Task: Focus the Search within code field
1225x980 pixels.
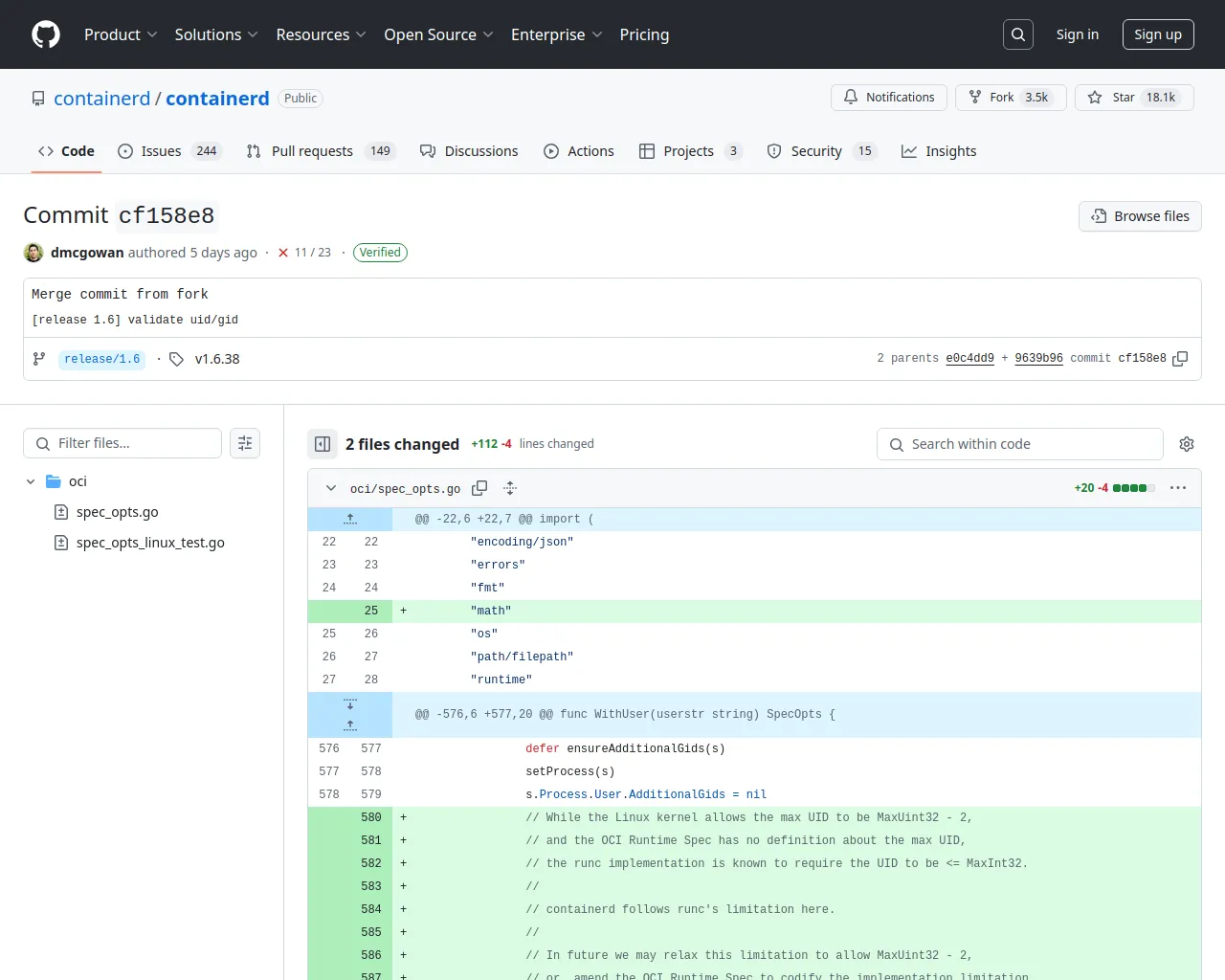Action: (1020, 444)
